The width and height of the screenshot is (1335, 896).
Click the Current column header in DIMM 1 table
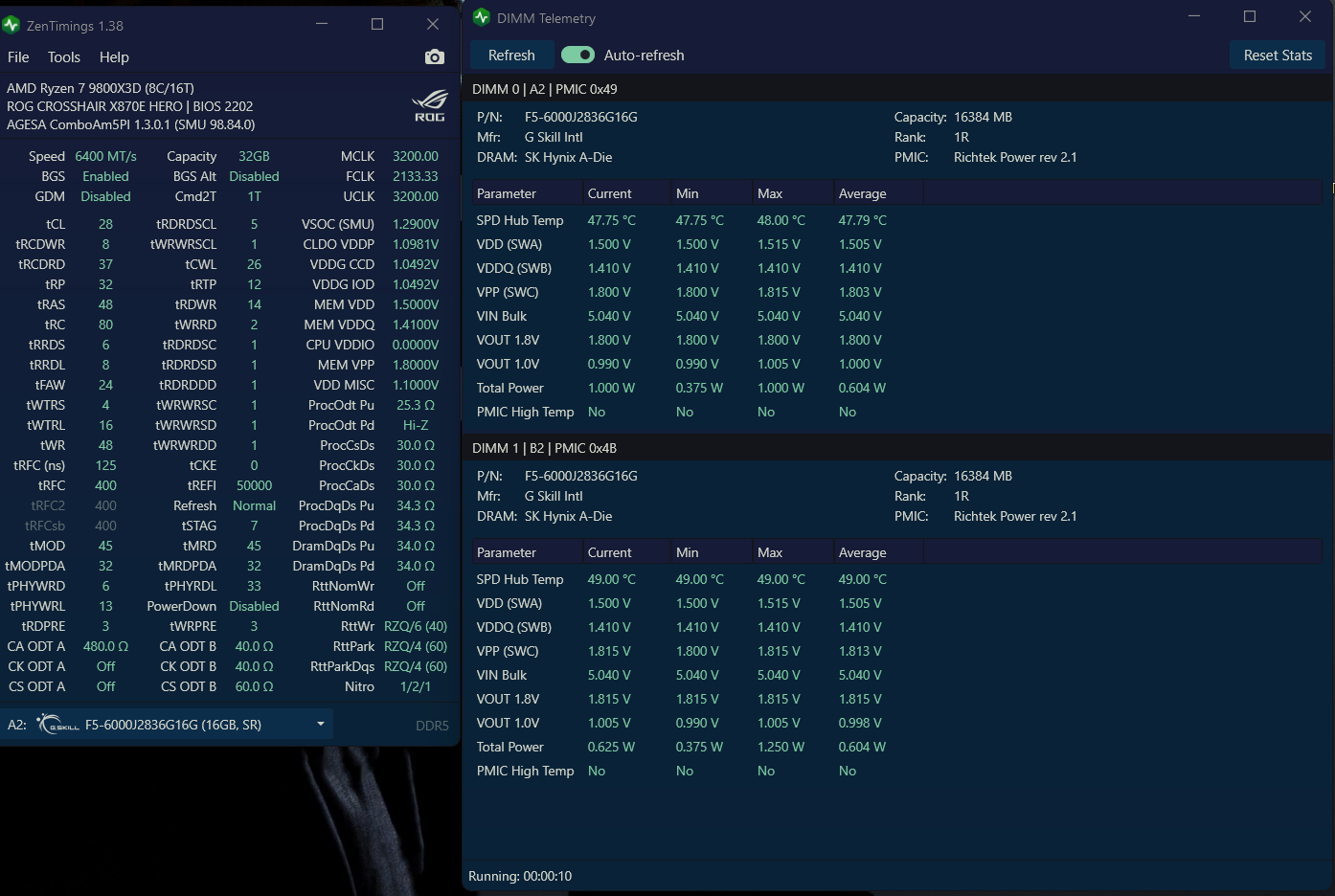(627, 552)
